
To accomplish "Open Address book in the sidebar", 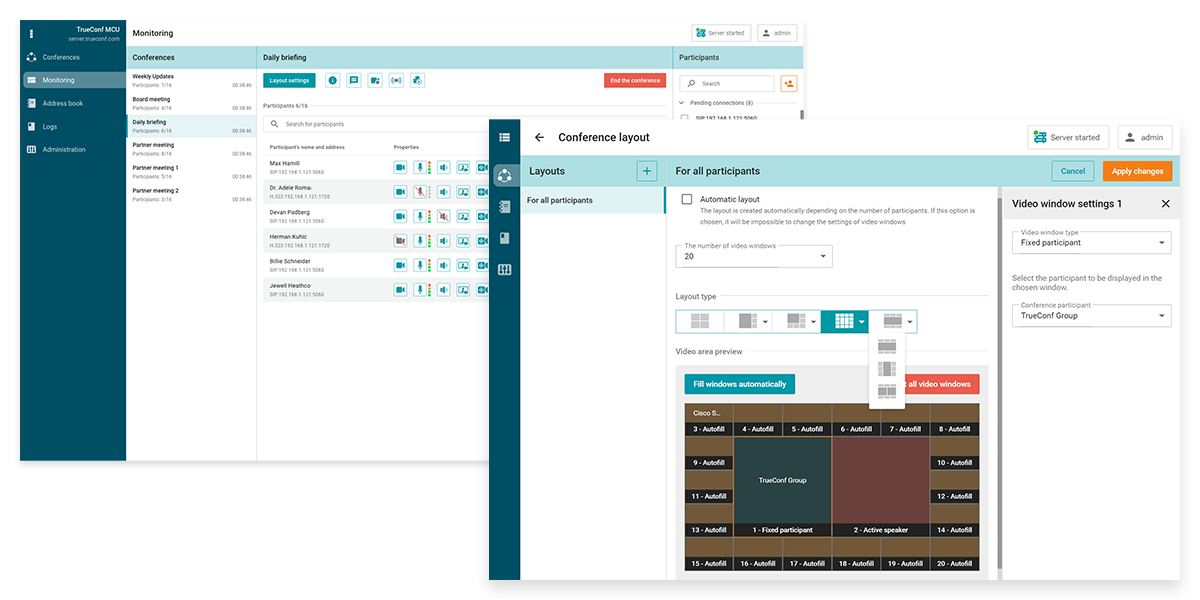I will click(x=62, y=103).
